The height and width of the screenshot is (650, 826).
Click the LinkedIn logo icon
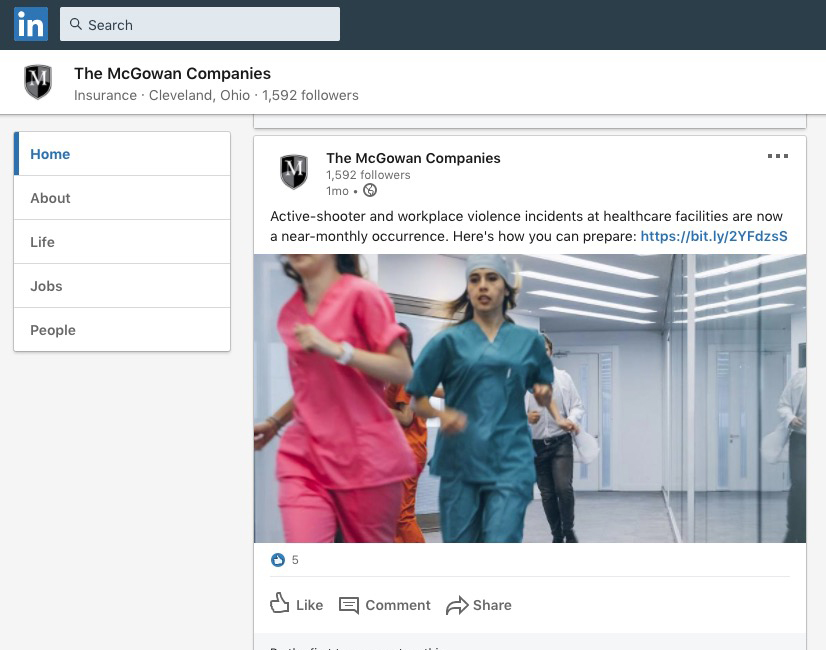(31, 24)
